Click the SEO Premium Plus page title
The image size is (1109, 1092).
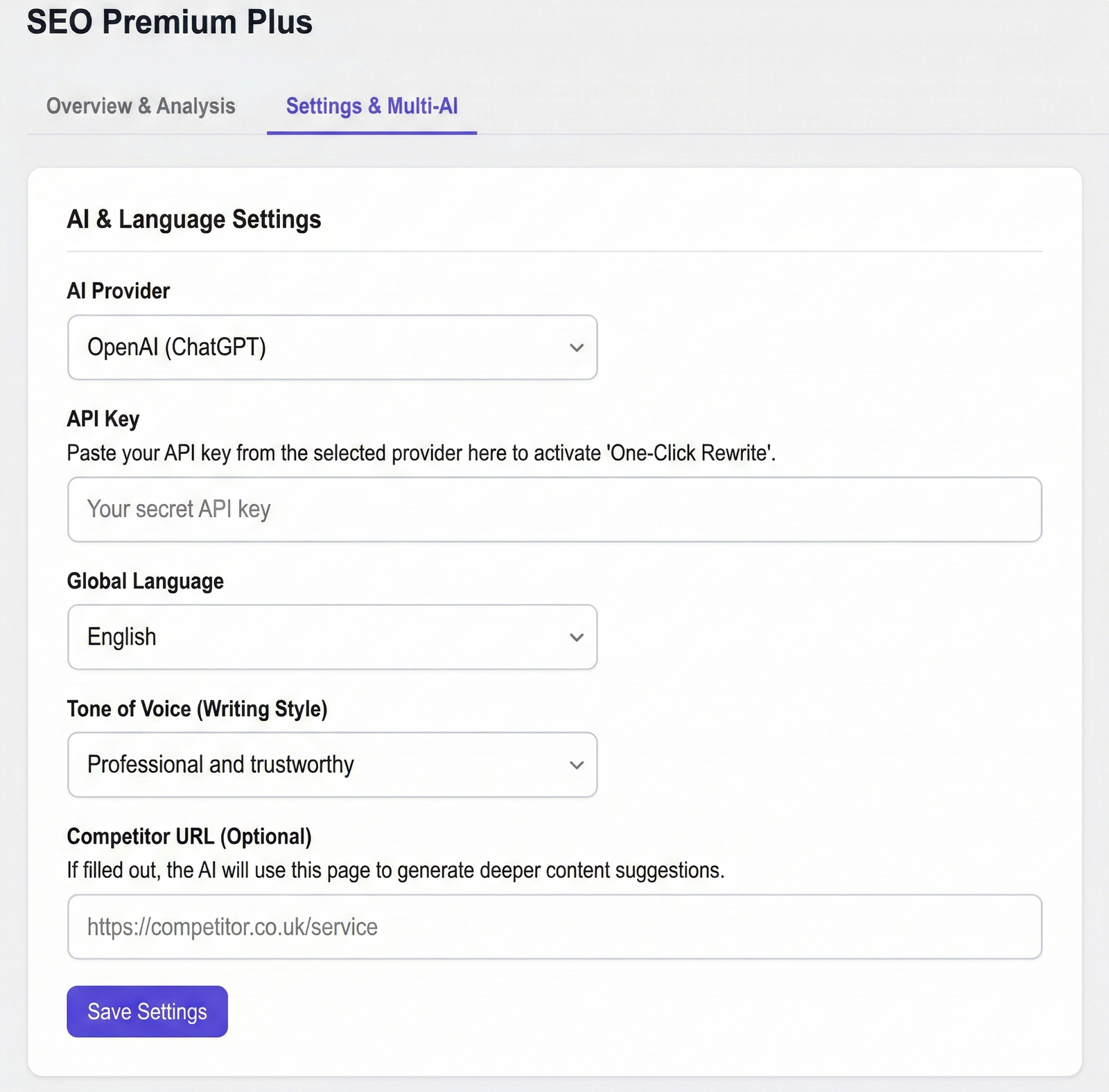coord(170,22)
